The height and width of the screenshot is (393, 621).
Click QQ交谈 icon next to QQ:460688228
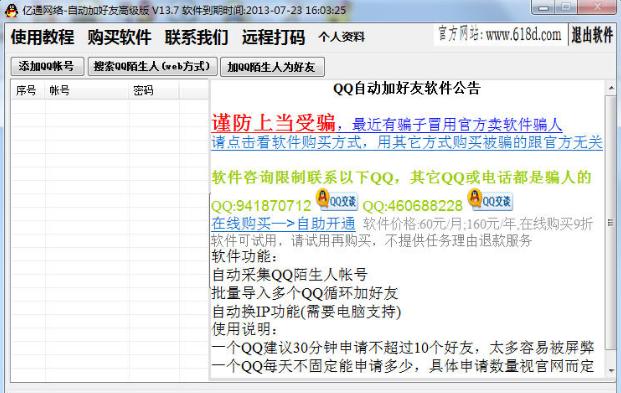[x=490, y=199]
